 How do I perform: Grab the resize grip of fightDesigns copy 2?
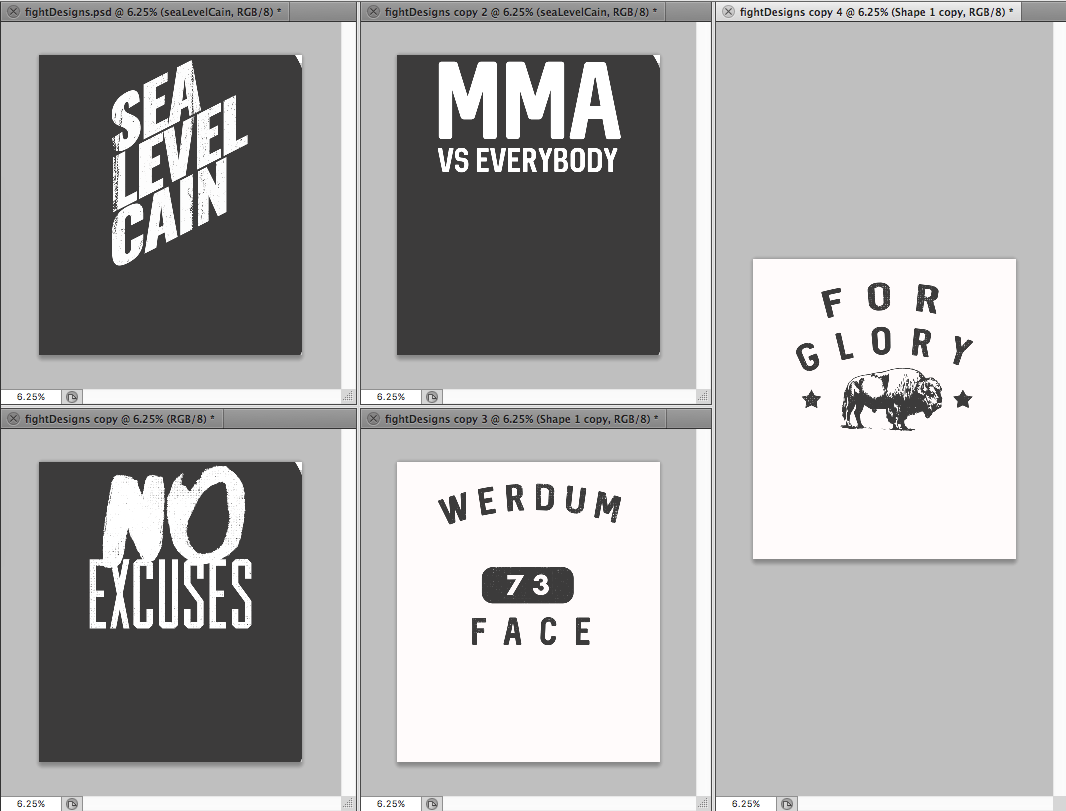(703, 396)
